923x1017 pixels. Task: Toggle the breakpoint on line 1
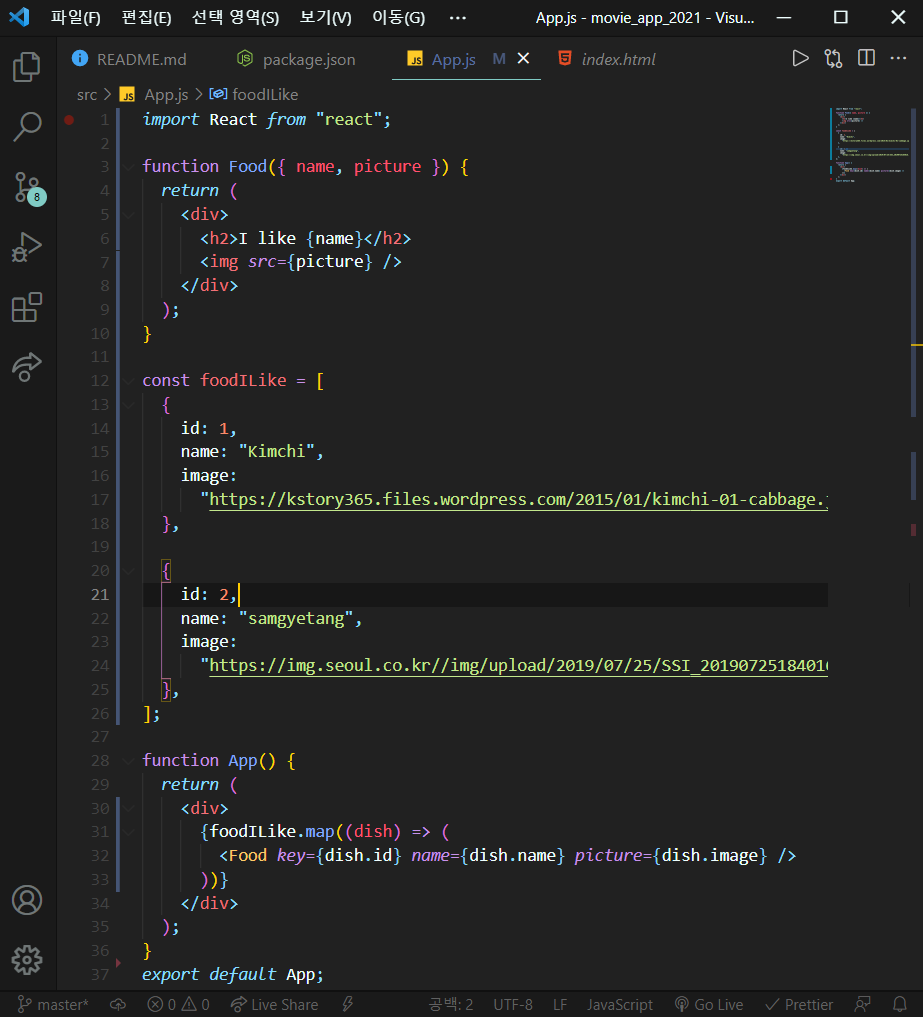click(x=69, y=119)
